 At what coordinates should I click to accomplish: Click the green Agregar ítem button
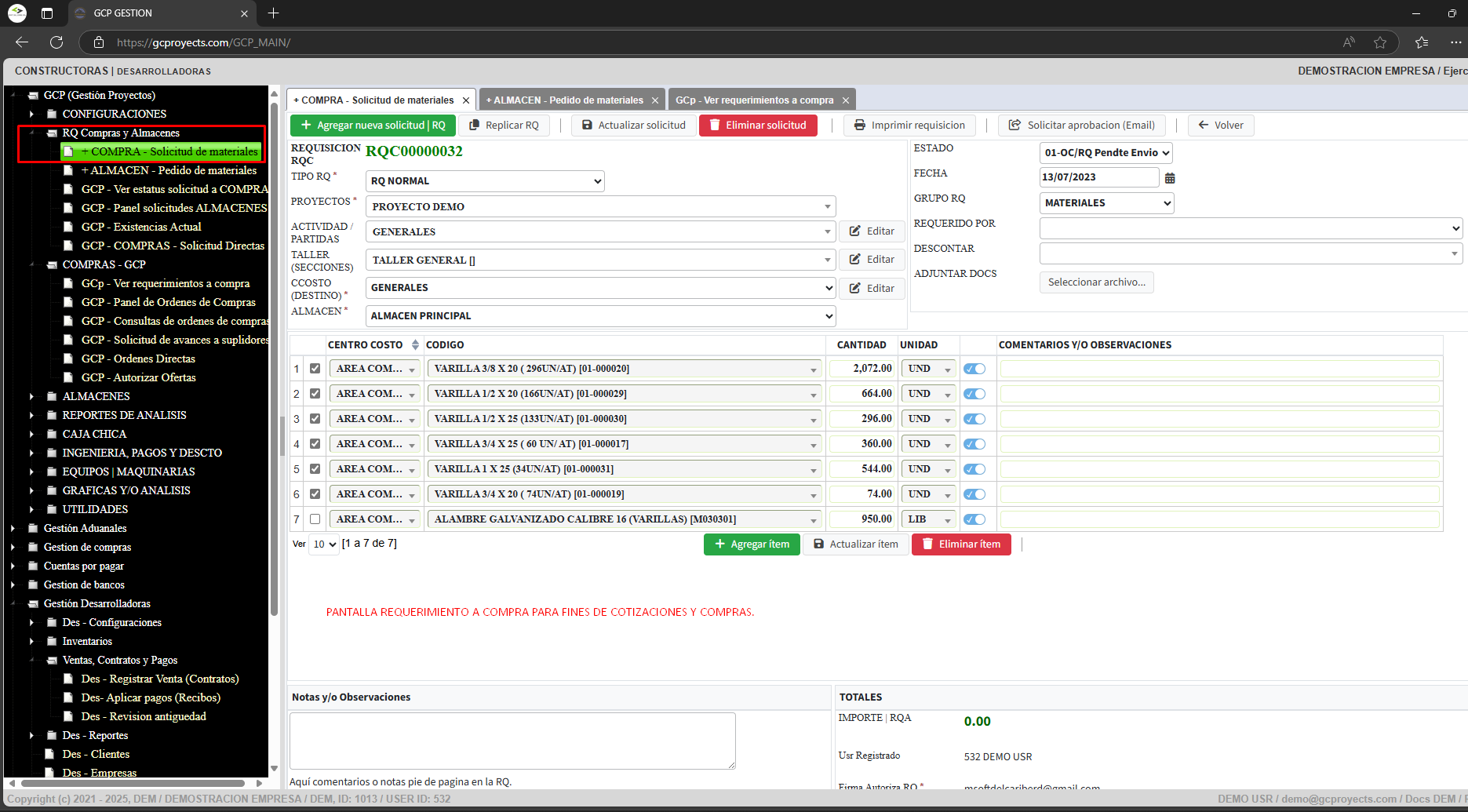(752, 544)
